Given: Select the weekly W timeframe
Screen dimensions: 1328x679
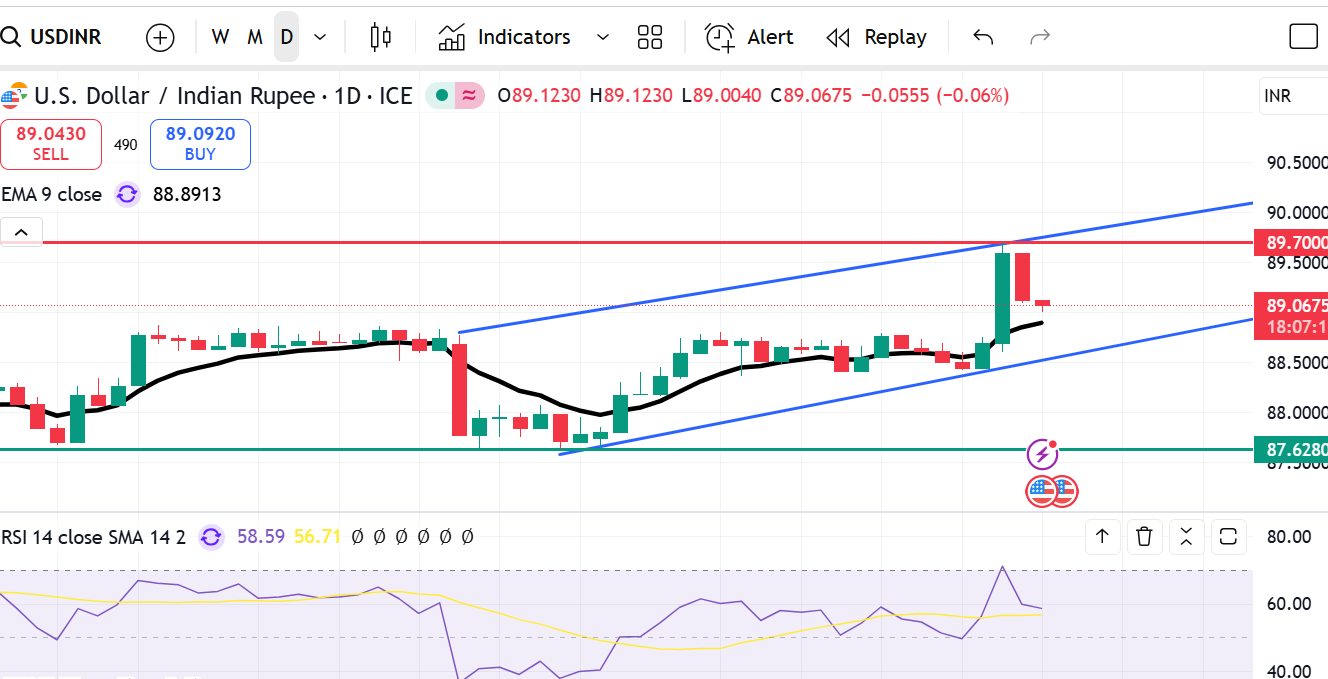Looking at the screenshot, I should (221, 38).
